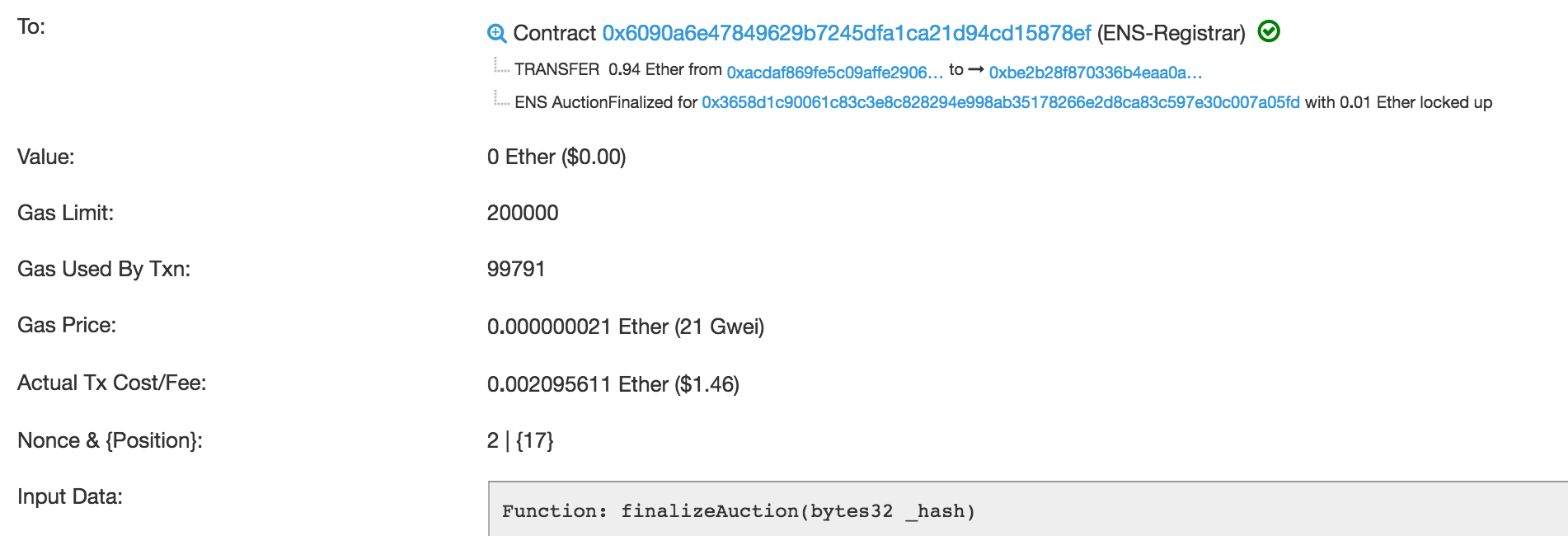Collapse the internal transactions under Contract
Screen dimensions: 1568x536
click(x=495, y=34)
